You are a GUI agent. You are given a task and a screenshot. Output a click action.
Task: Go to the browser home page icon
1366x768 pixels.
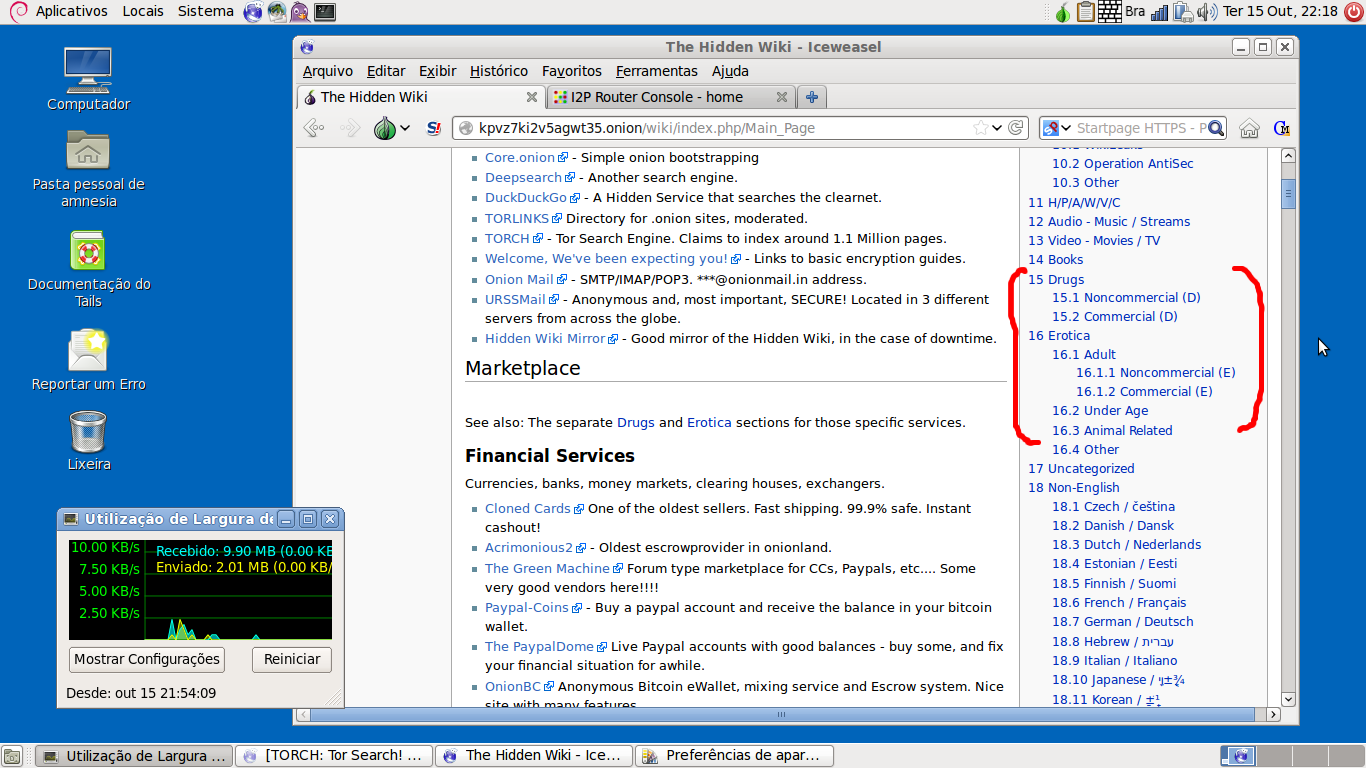pyautogui.click(x=1249, y=128)
